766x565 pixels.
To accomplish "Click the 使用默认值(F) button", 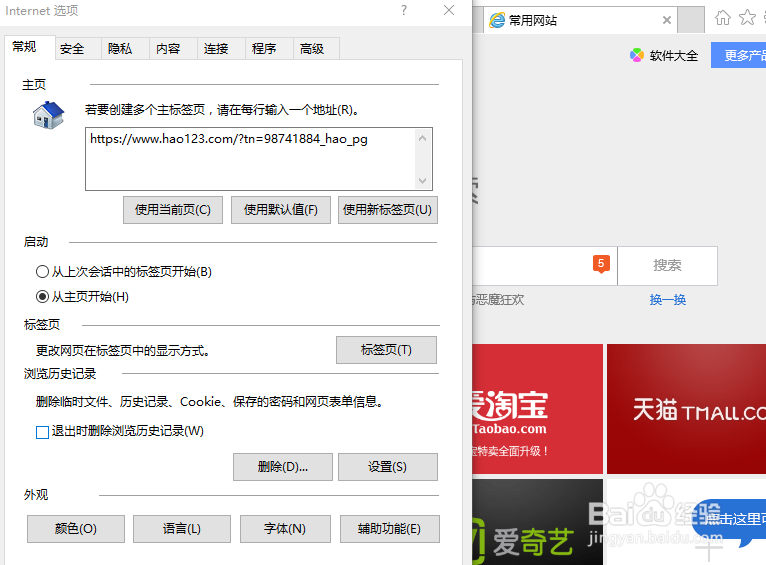I will tap(281, 210).
